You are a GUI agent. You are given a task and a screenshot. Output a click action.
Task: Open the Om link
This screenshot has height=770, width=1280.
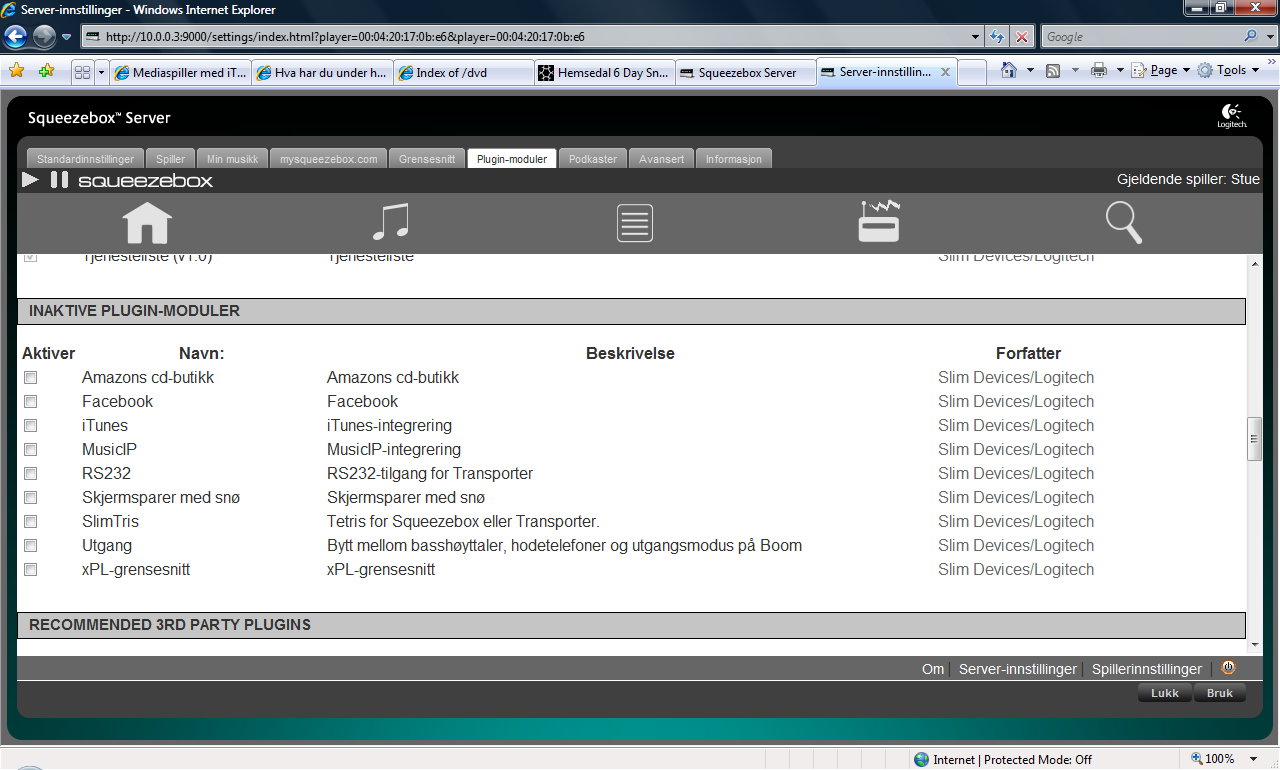[933, 669]
